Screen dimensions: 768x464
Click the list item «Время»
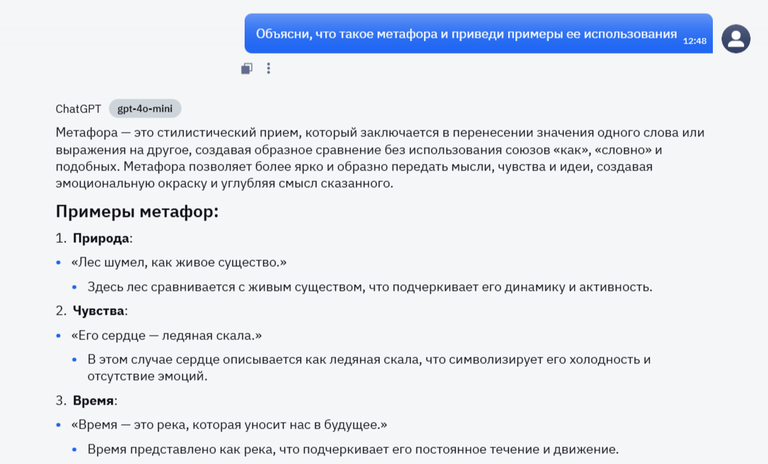tap(93, 401)
